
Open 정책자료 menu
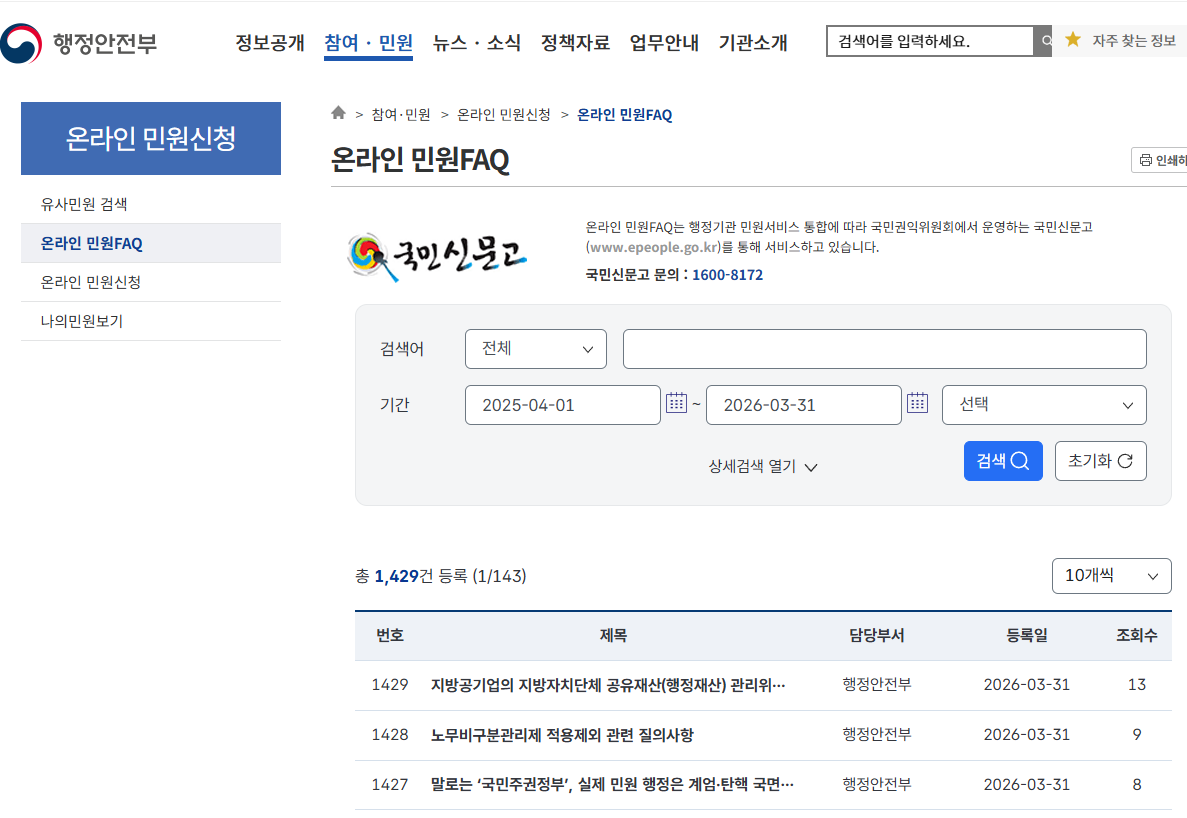coord(575,42)
